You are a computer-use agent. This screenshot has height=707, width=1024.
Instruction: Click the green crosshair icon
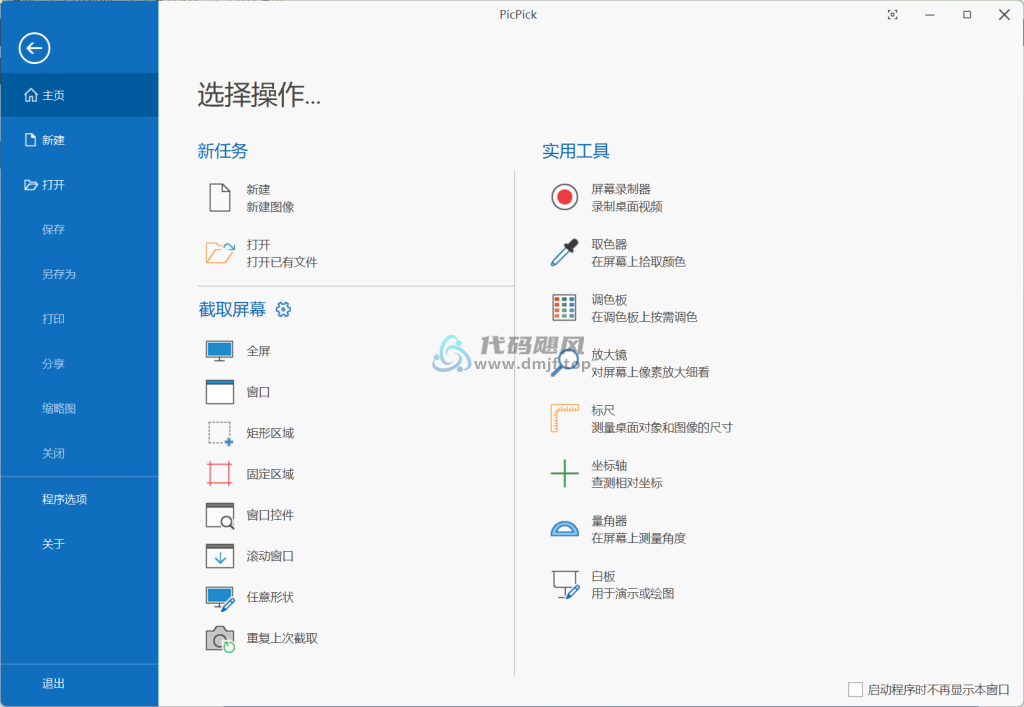pyautogui.click(x=564, y=473)
